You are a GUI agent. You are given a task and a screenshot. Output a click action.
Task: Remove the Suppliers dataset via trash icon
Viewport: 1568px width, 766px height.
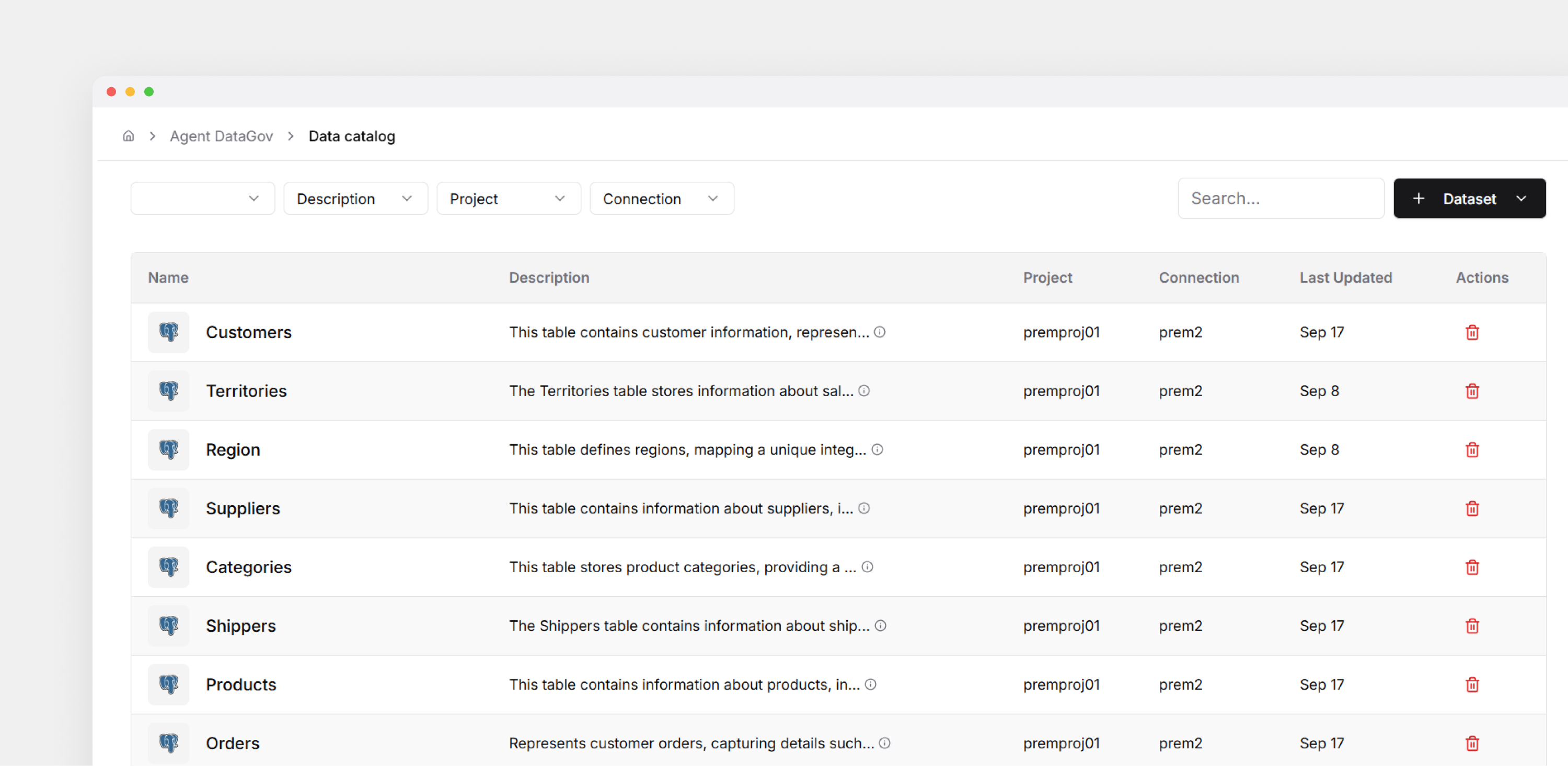tap(1471, 508)
